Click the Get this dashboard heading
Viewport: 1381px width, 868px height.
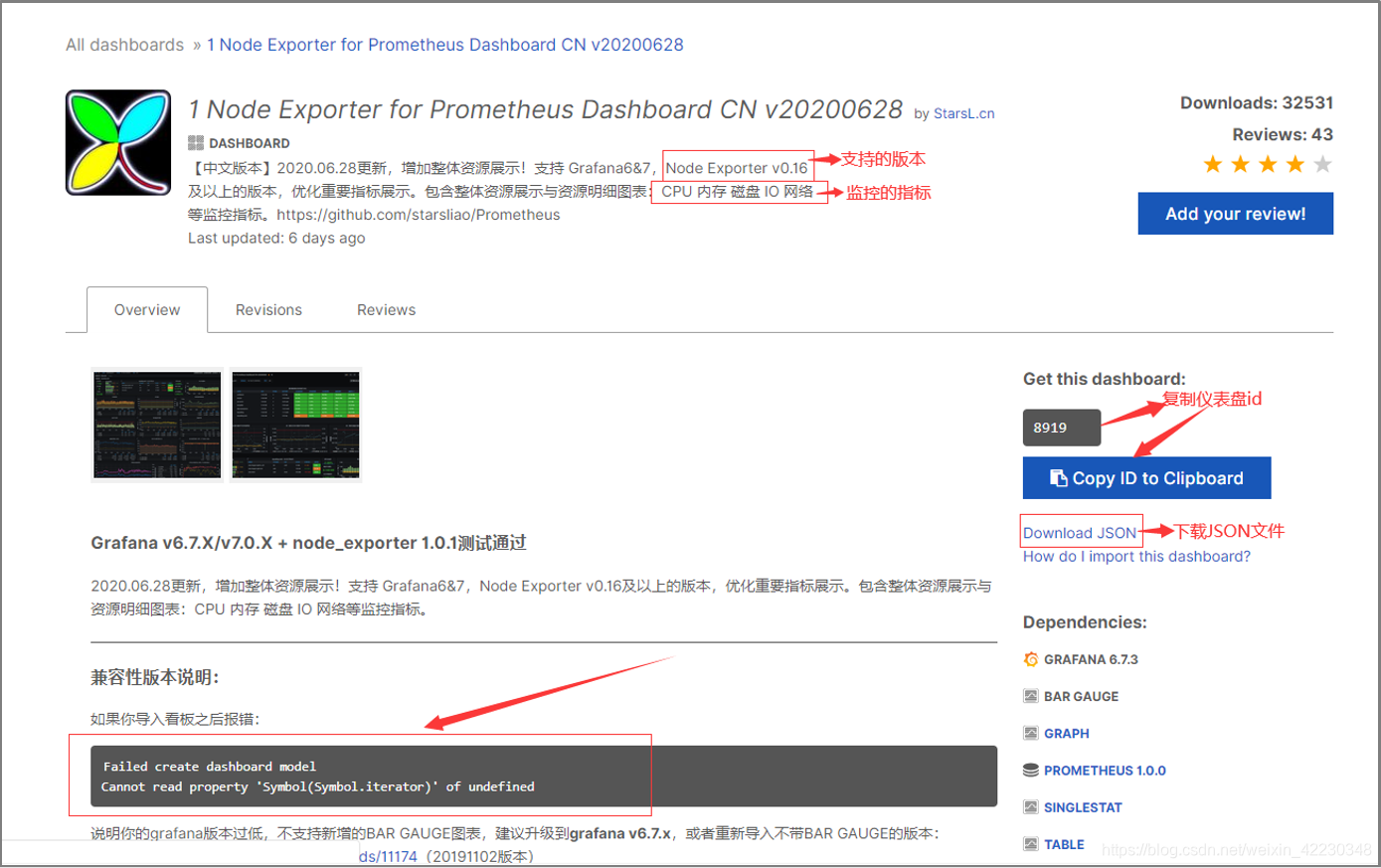tap(1104, 379)
